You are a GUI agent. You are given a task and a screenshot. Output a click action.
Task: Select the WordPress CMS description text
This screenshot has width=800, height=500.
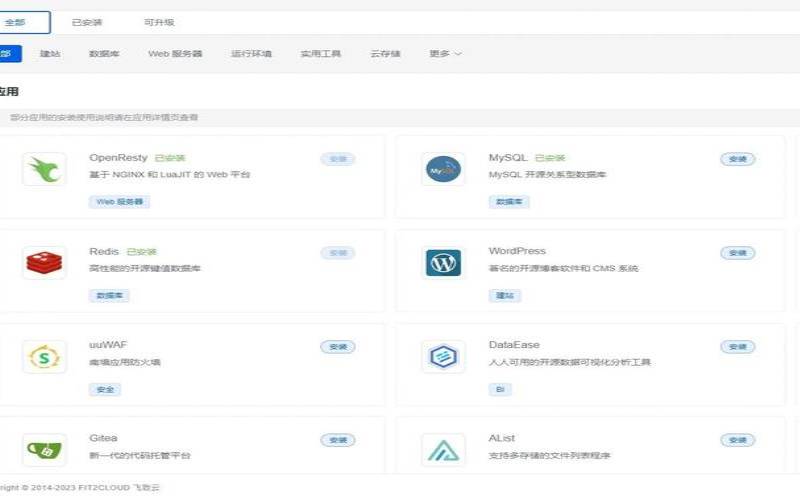563,268
